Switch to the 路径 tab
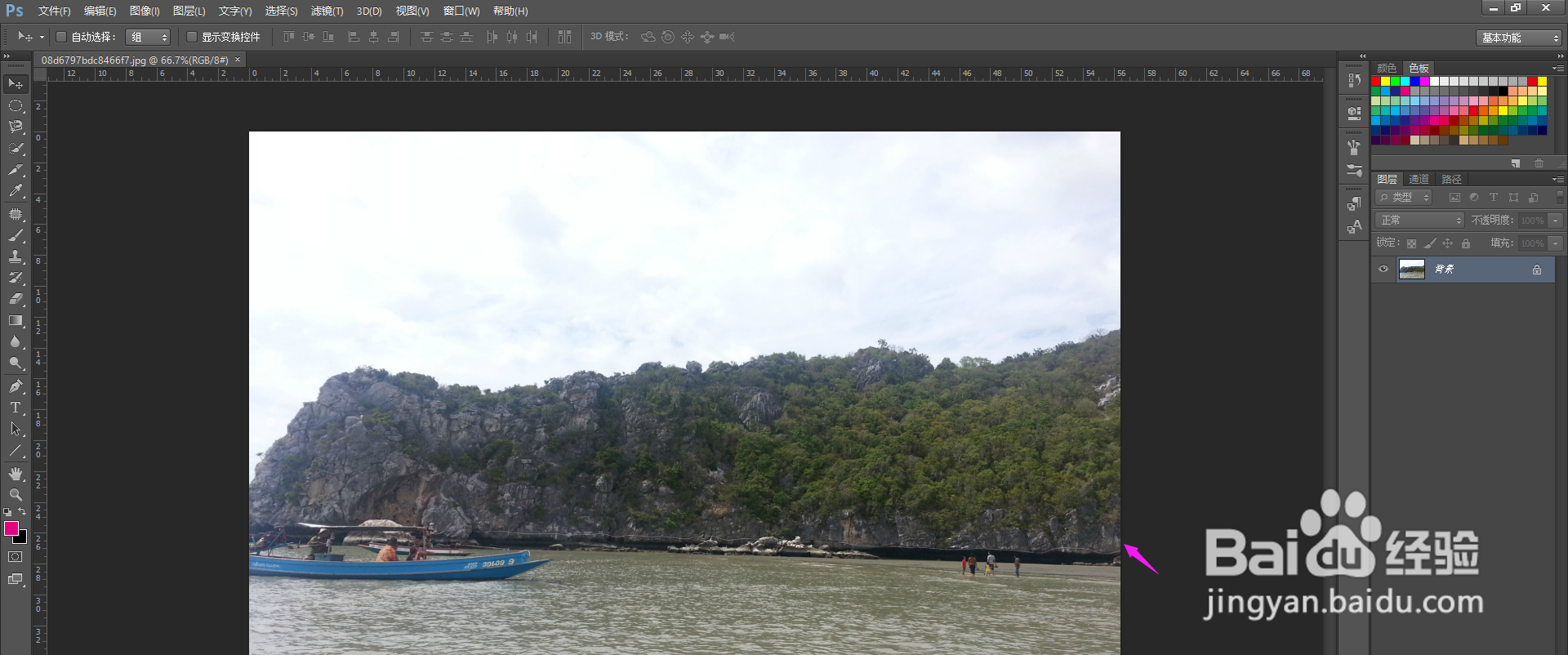Viewport: 1568px width, 655px height. 1451,179
